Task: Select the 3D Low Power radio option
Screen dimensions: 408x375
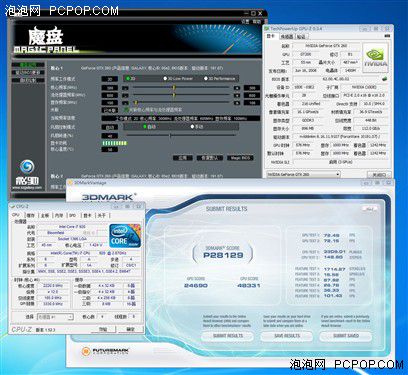Action: 178,79
